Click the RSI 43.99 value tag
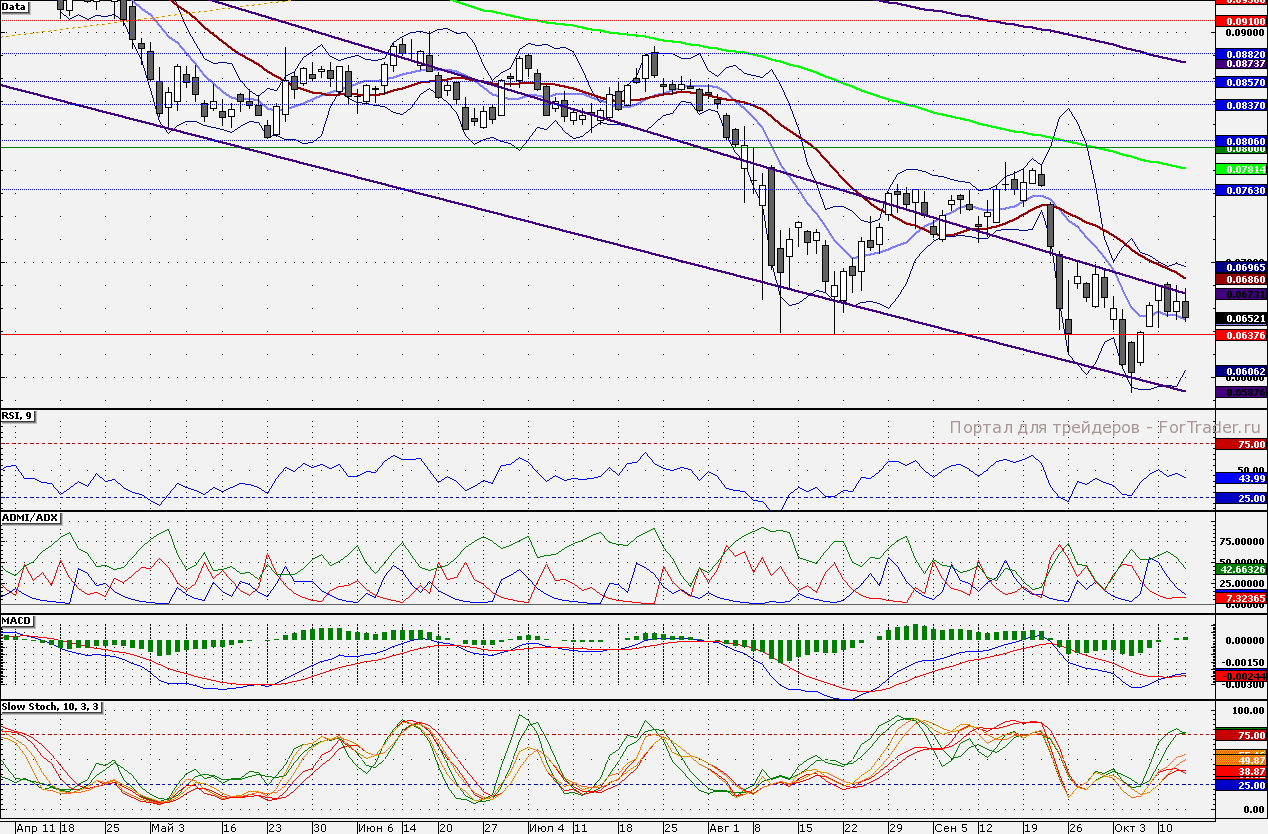1268x834 pixels. click(x=1240, y=479)
